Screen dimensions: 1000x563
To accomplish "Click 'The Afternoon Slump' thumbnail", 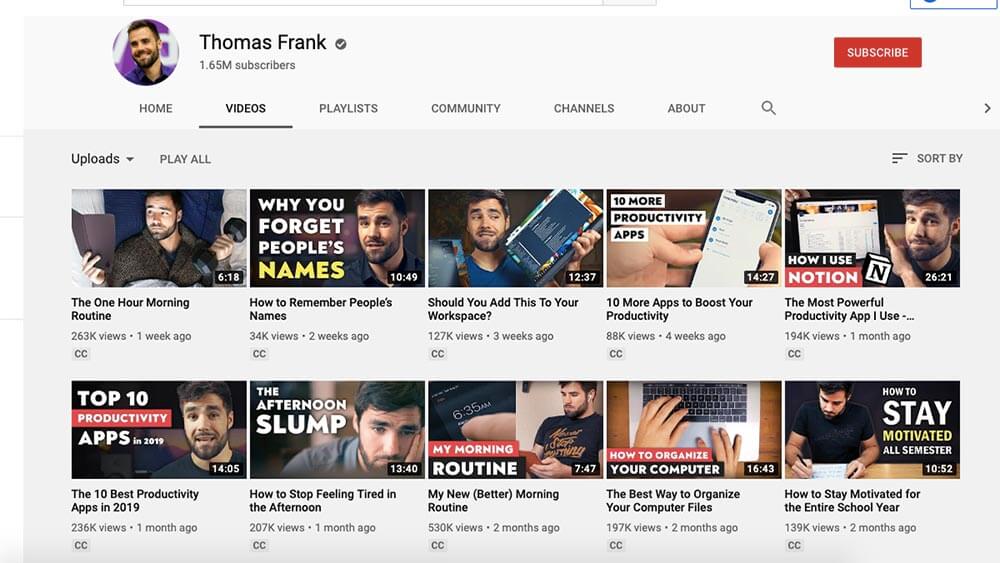I will pos(337,430).
